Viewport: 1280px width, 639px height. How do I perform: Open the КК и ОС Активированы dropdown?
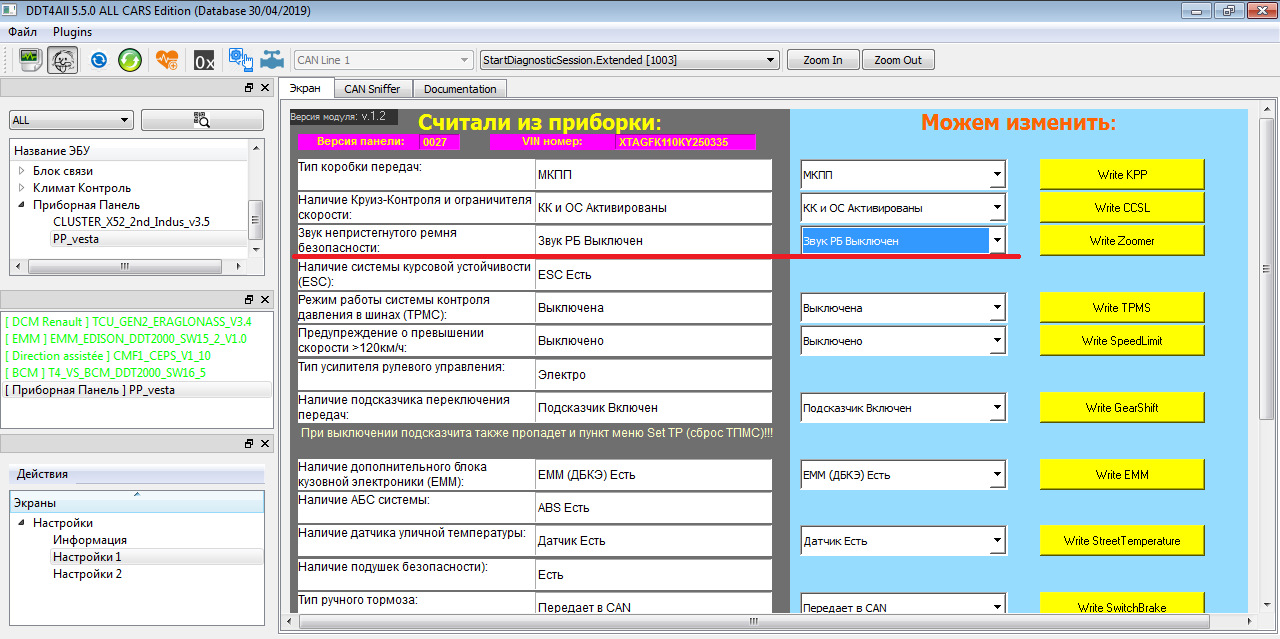pos(902,208)
